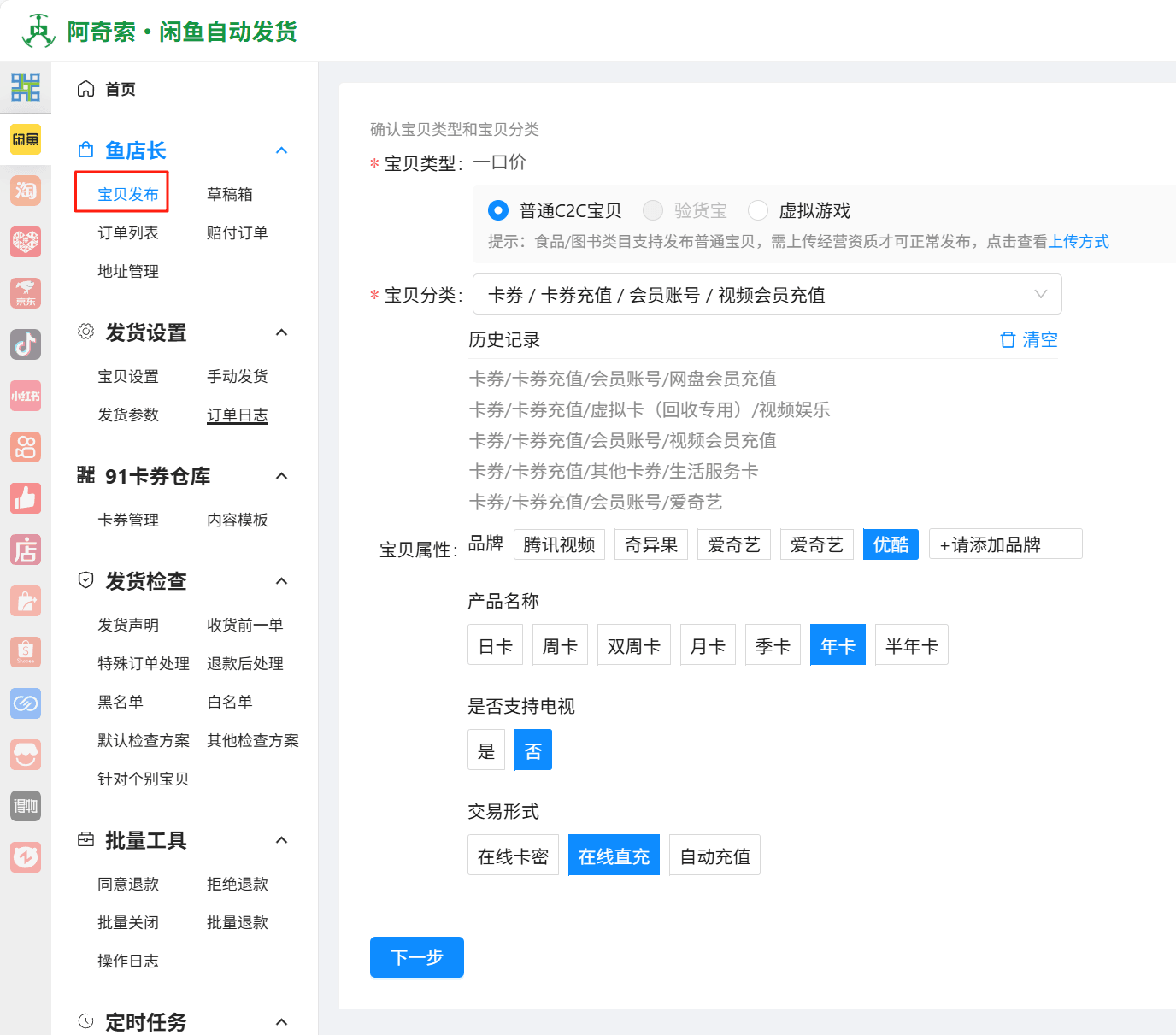1176x1035 pixels.
Task: Click the shield icon beside 发货检查
Action: click(x=85, y=580)
